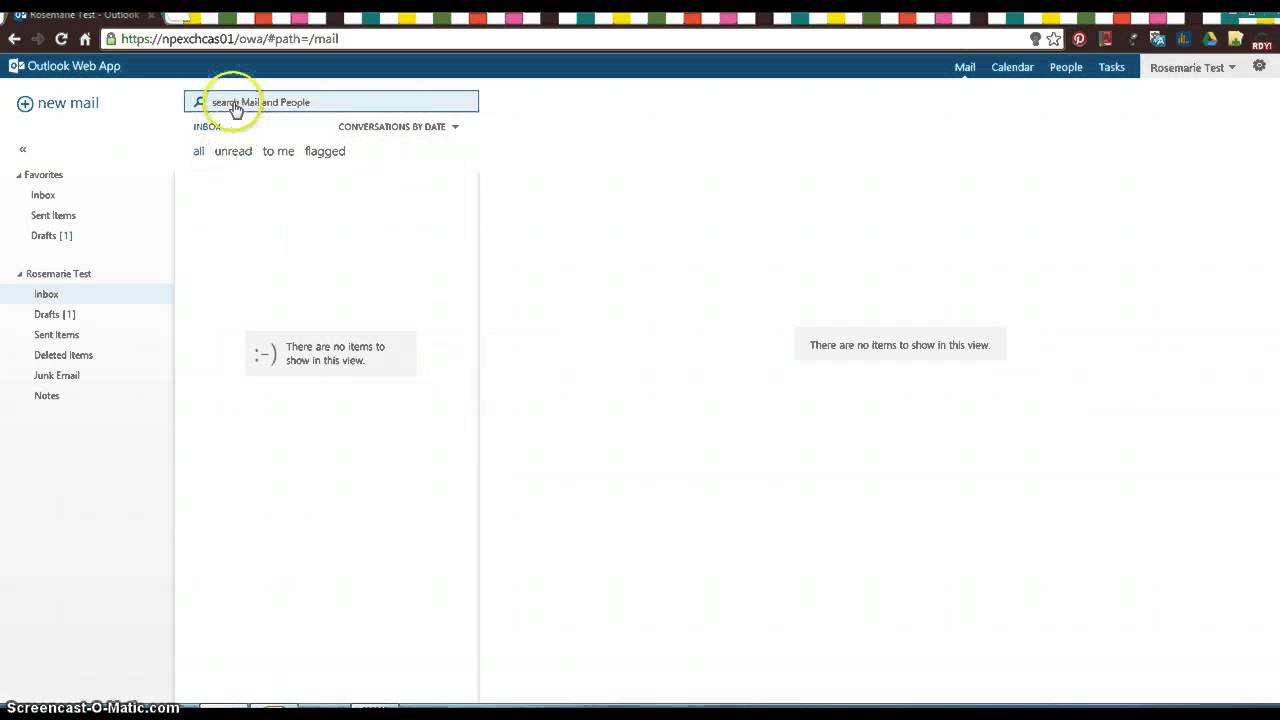Open the Junk Email folder
Viewport: 1280px width, 720px height.
pos(57,375)
